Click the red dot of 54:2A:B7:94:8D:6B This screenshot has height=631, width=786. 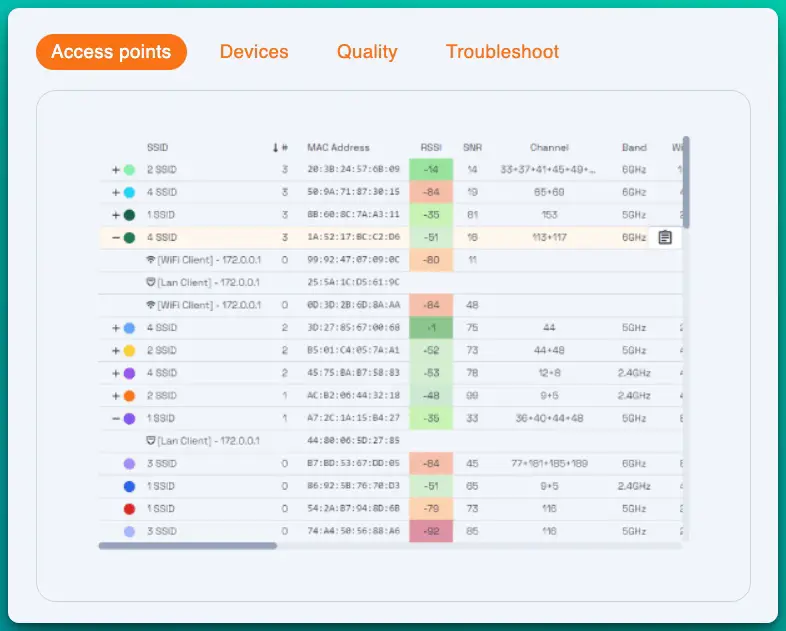(x=129, y=509)
